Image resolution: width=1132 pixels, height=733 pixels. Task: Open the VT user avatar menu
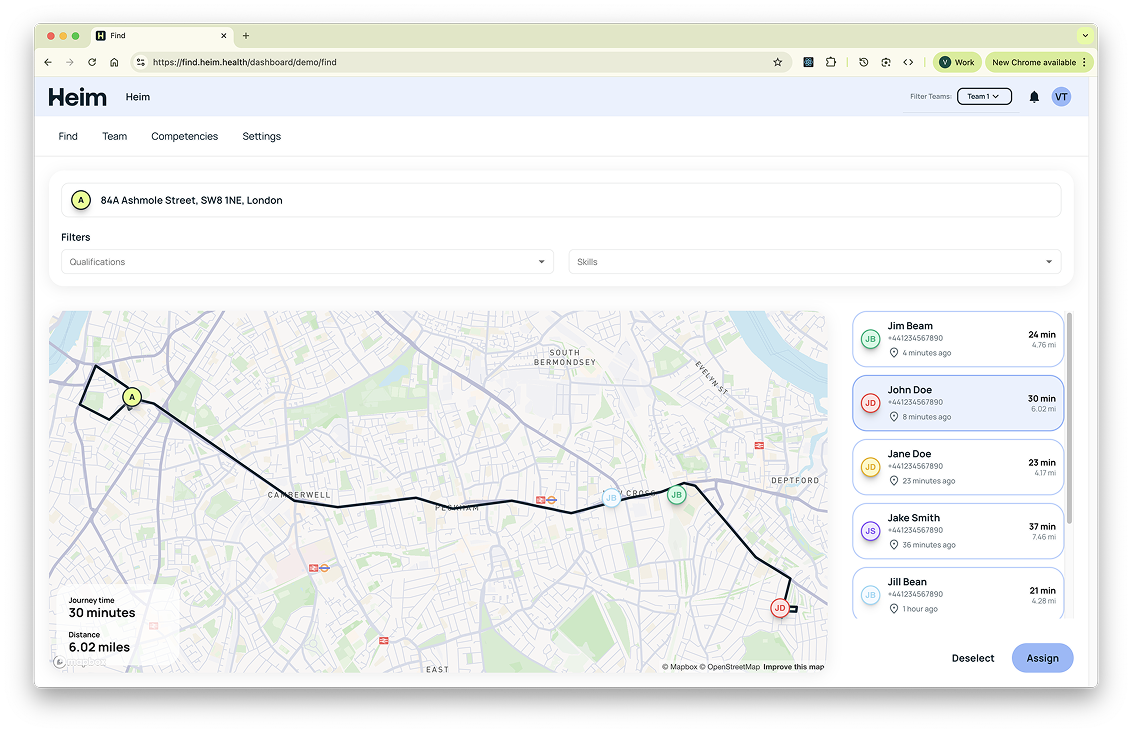click(1061, 97)
